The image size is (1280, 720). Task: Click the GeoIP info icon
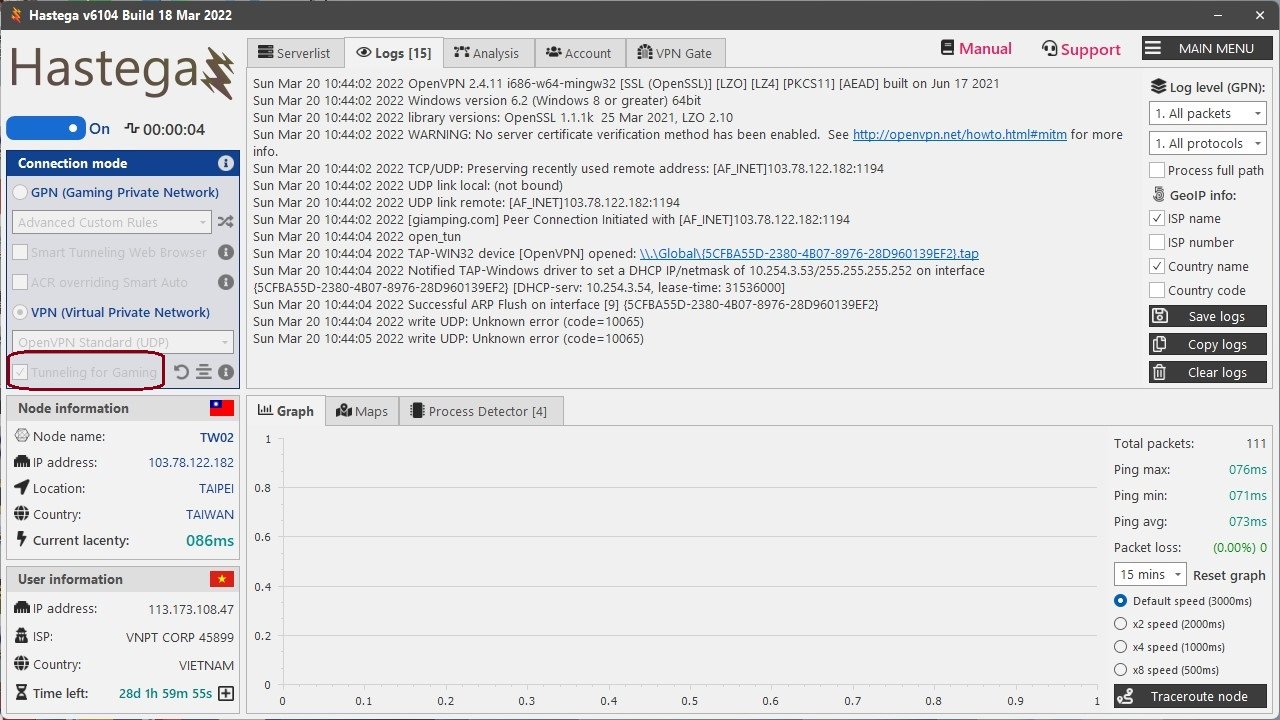1159,195
